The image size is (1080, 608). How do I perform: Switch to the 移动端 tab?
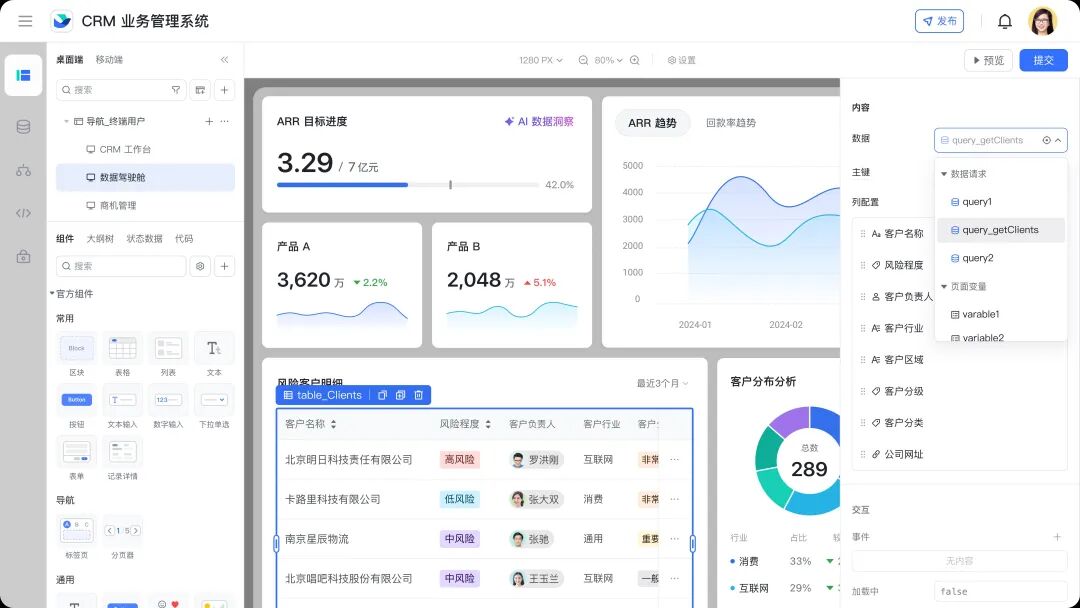(x=109, y=60)
